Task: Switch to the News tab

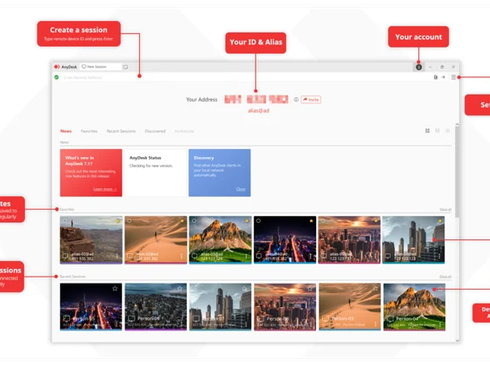Action: 66,131
